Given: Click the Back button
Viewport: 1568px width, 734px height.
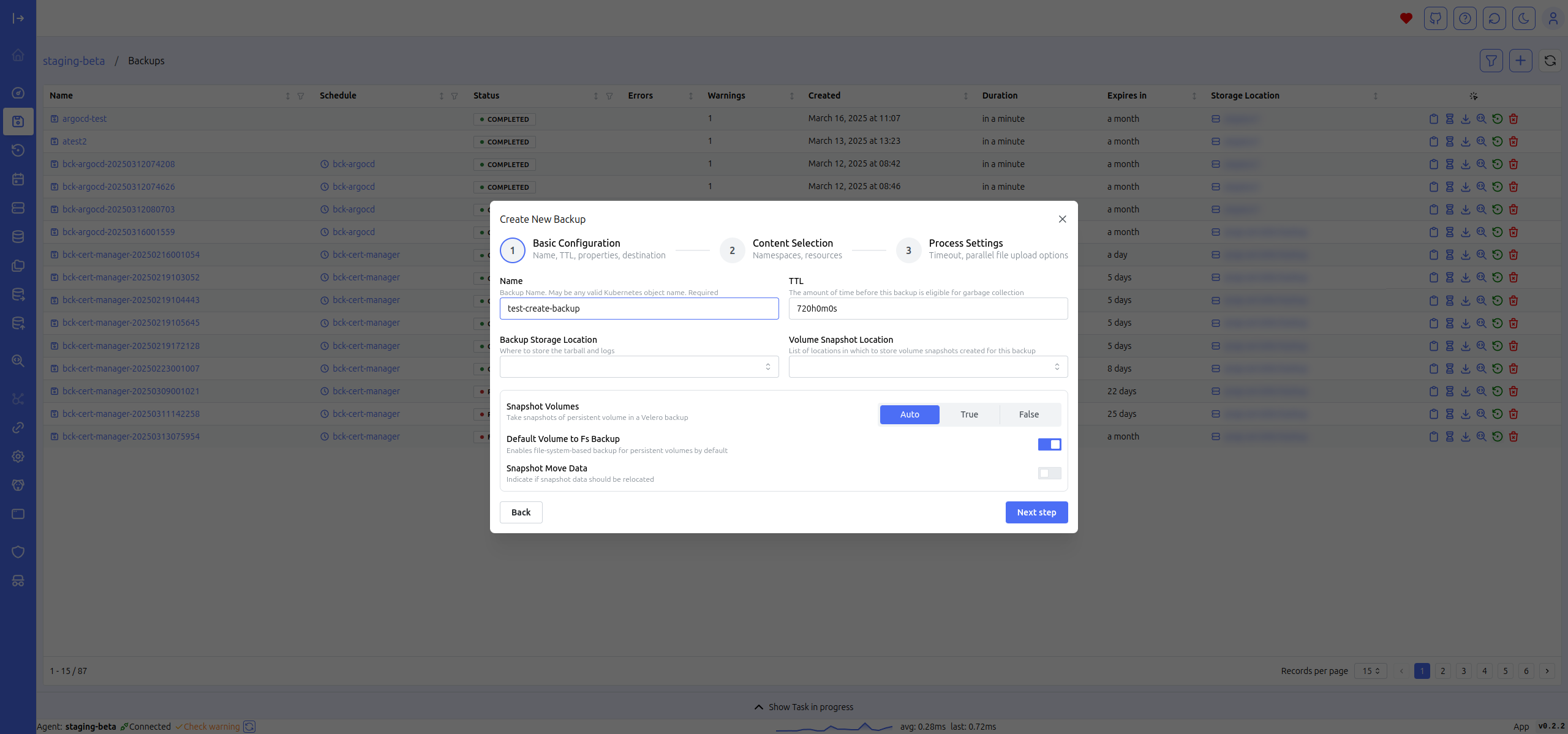Looking at the screenshot, I should point(521,512).
